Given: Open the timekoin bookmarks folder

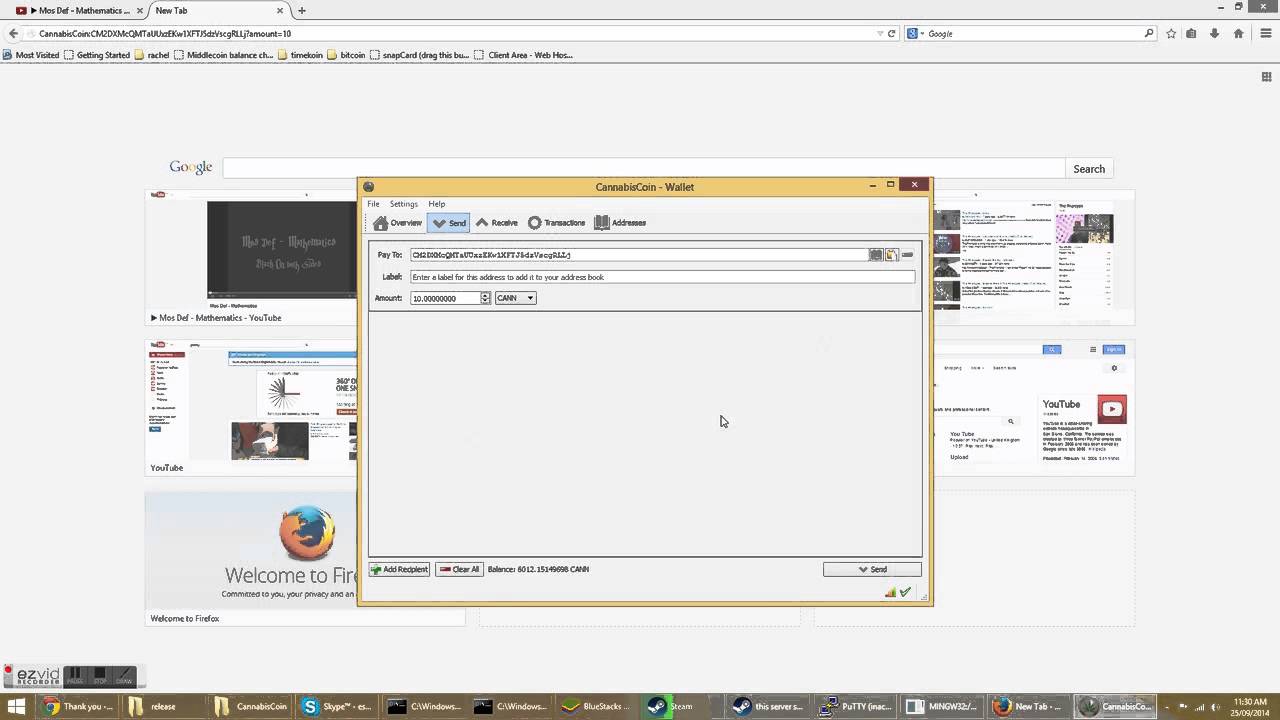Looking at the screenshot, I should click(301, 55).
